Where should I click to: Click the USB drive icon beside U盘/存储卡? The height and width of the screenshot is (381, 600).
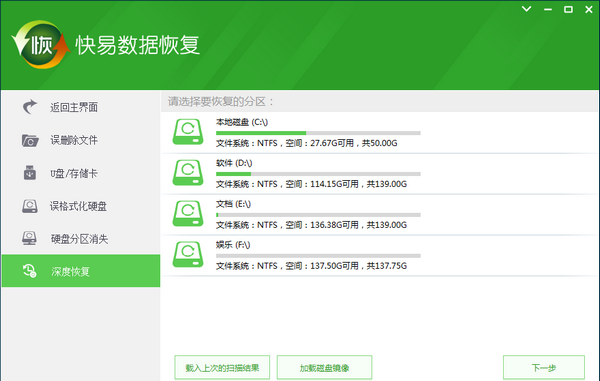click(30, 173)
